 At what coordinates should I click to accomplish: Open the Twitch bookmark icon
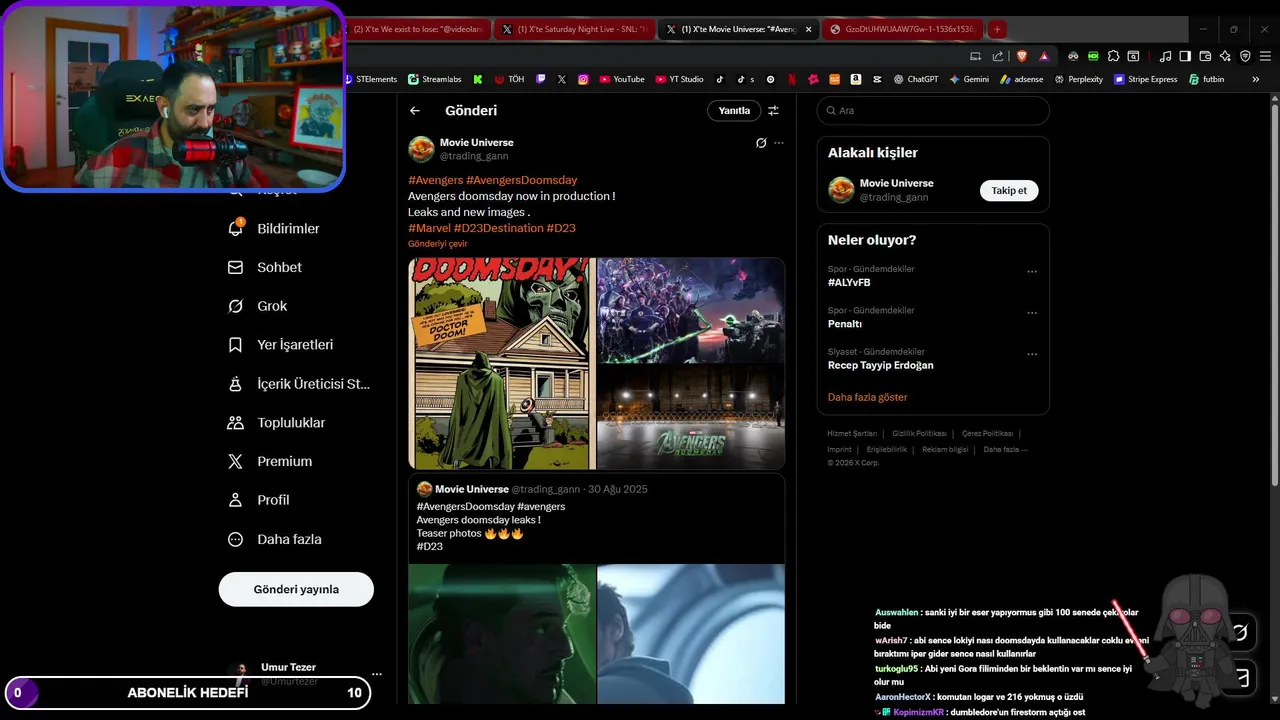tap(541, 79)
